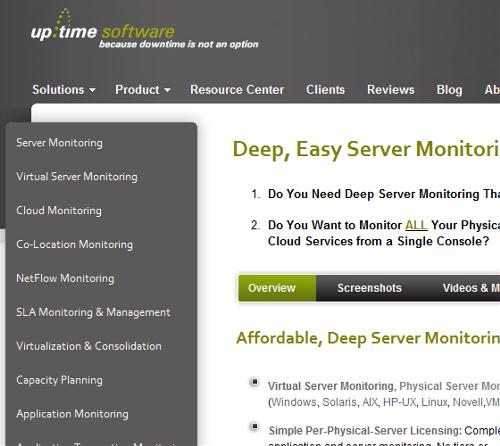Image resolution: width=500 pixels, height=446 pixels.
Task: Switch to the Screenshots tab
Action: (x=369, y=288)
